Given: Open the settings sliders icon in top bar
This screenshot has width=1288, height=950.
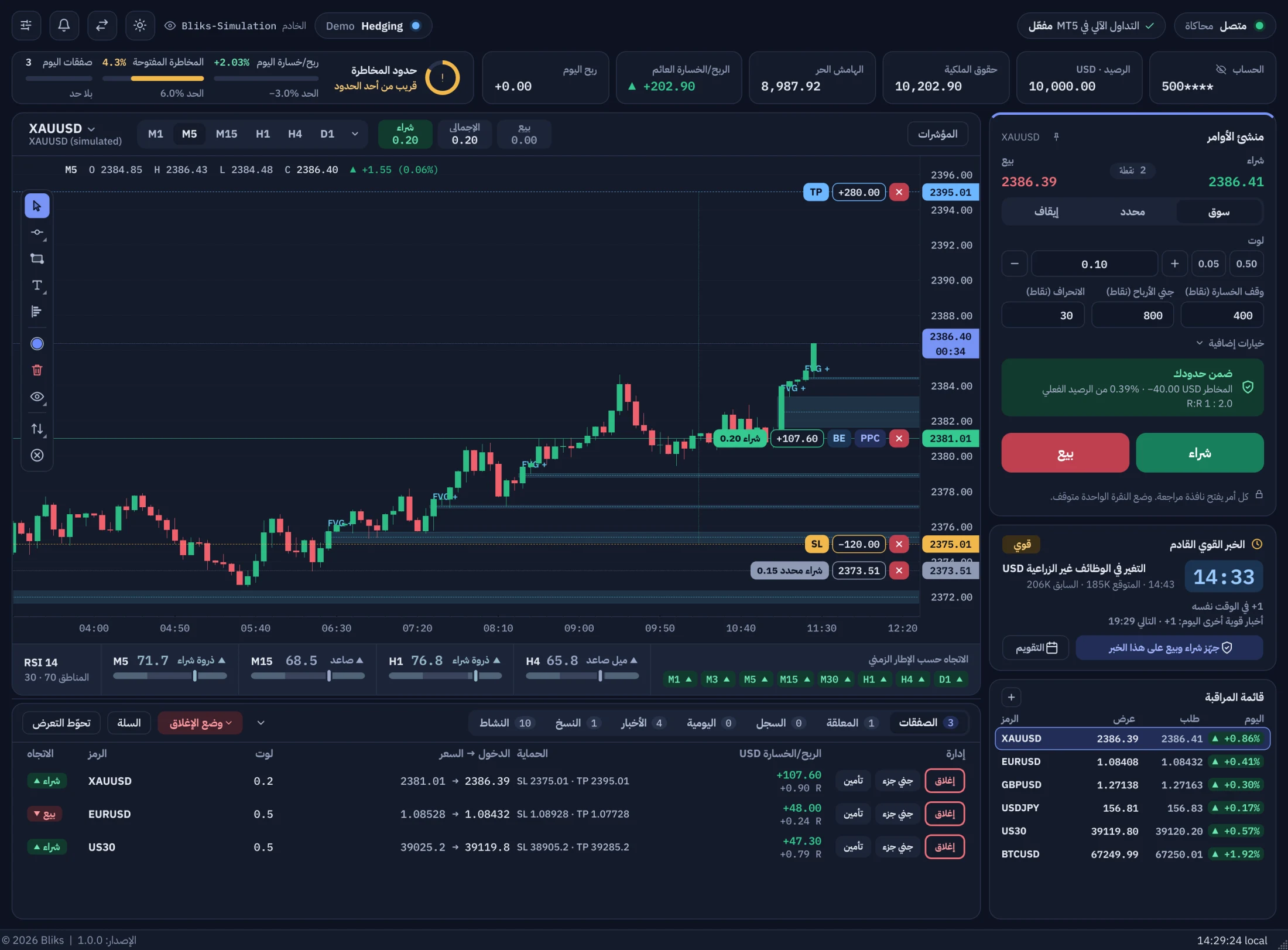Looking at the screenshot, I should (x=26, y=26).
